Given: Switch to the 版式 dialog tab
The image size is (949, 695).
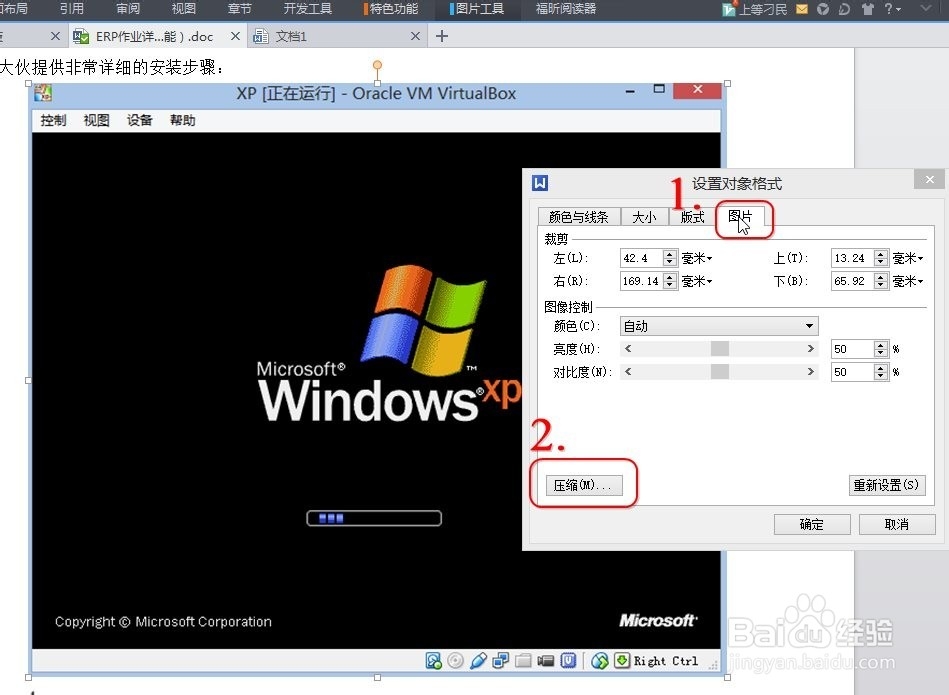Looking at the screenshot, I should point(692,217).
